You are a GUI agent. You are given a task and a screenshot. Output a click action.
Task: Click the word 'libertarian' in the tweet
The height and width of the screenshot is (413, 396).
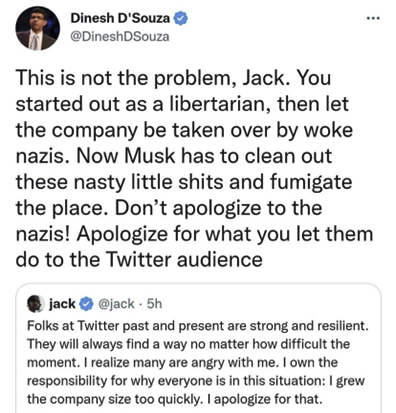pos(220,104)
